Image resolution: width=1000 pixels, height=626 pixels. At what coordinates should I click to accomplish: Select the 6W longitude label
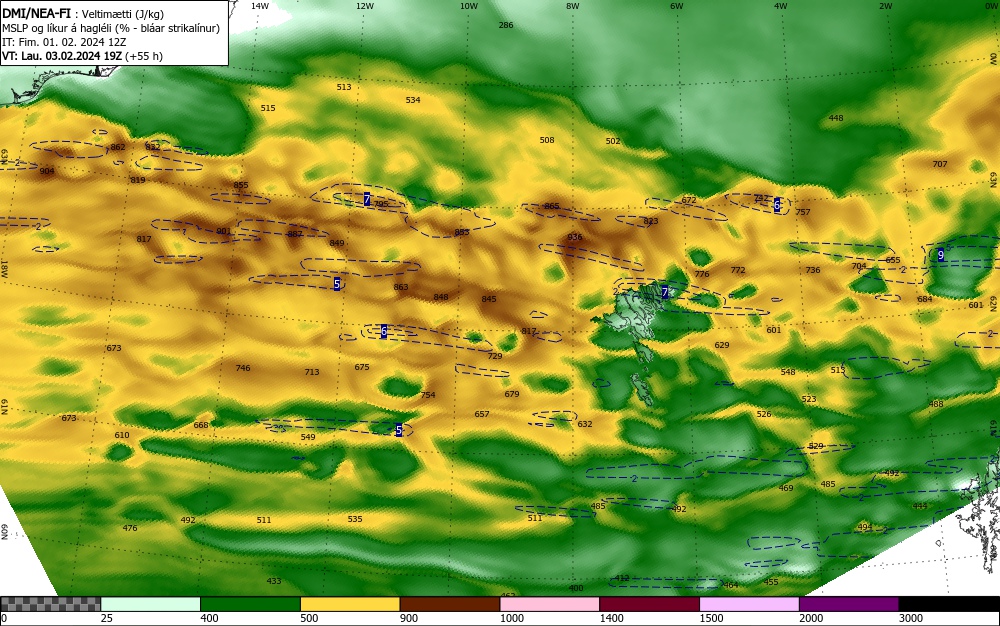677,6
